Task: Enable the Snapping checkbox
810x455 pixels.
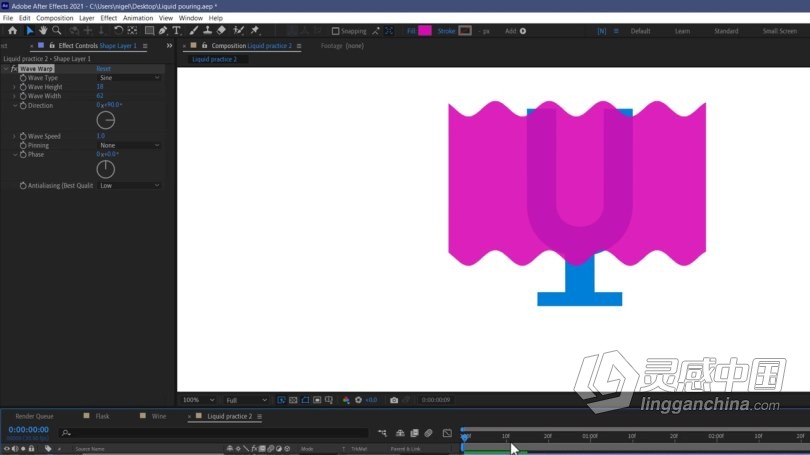Action: (x=335, y=31)
